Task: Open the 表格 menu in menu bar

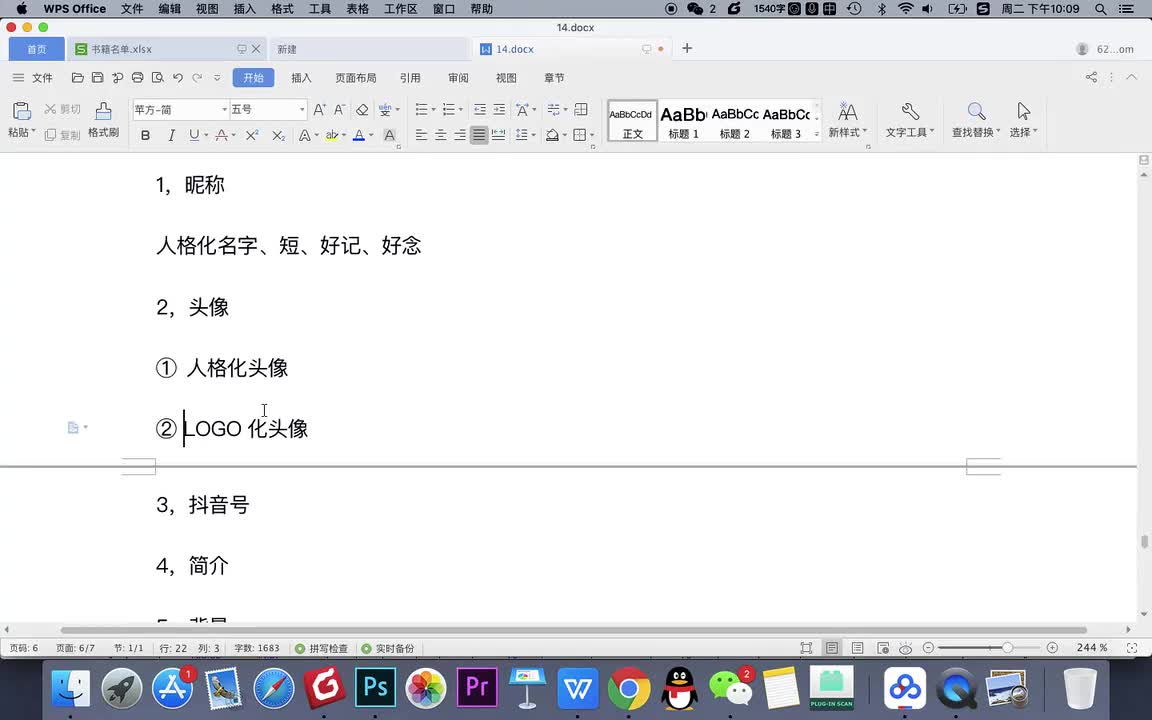Action: click(358, 9)
